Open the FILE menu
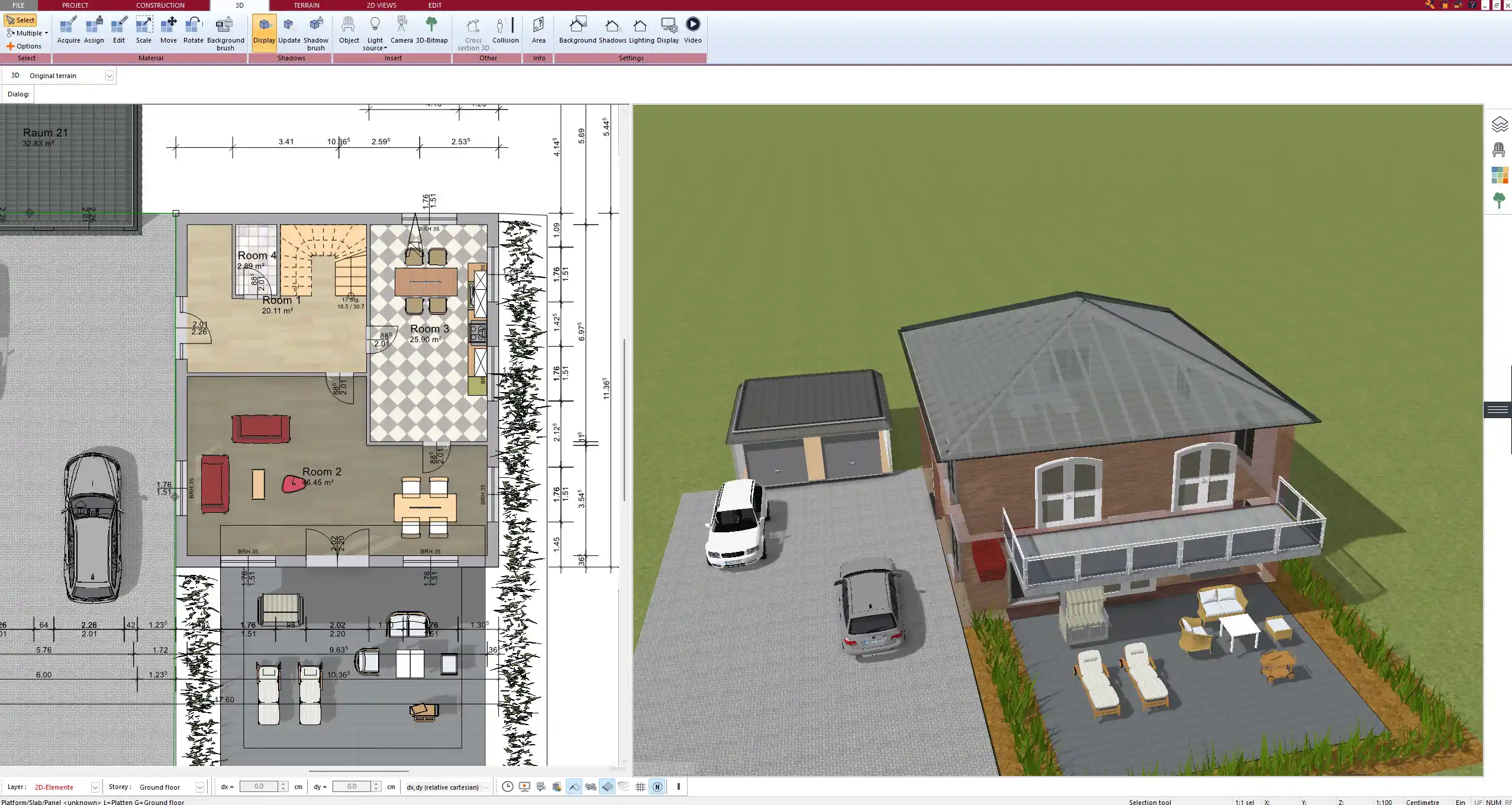This screenshot has height=805, width=1512. [x=18, y=5]
